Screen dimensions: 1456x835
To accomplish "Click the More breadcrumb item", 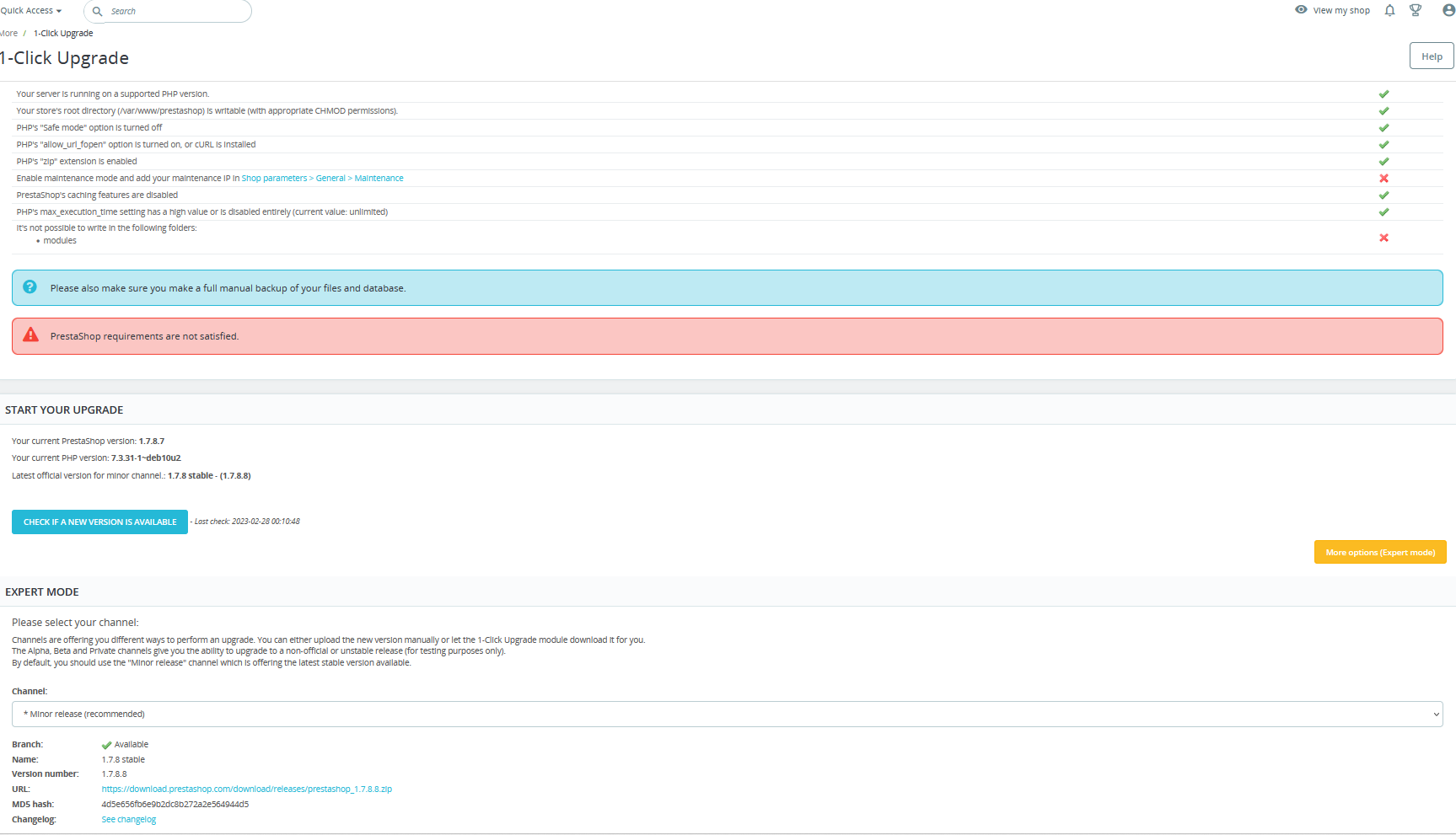I will point(8,33).
